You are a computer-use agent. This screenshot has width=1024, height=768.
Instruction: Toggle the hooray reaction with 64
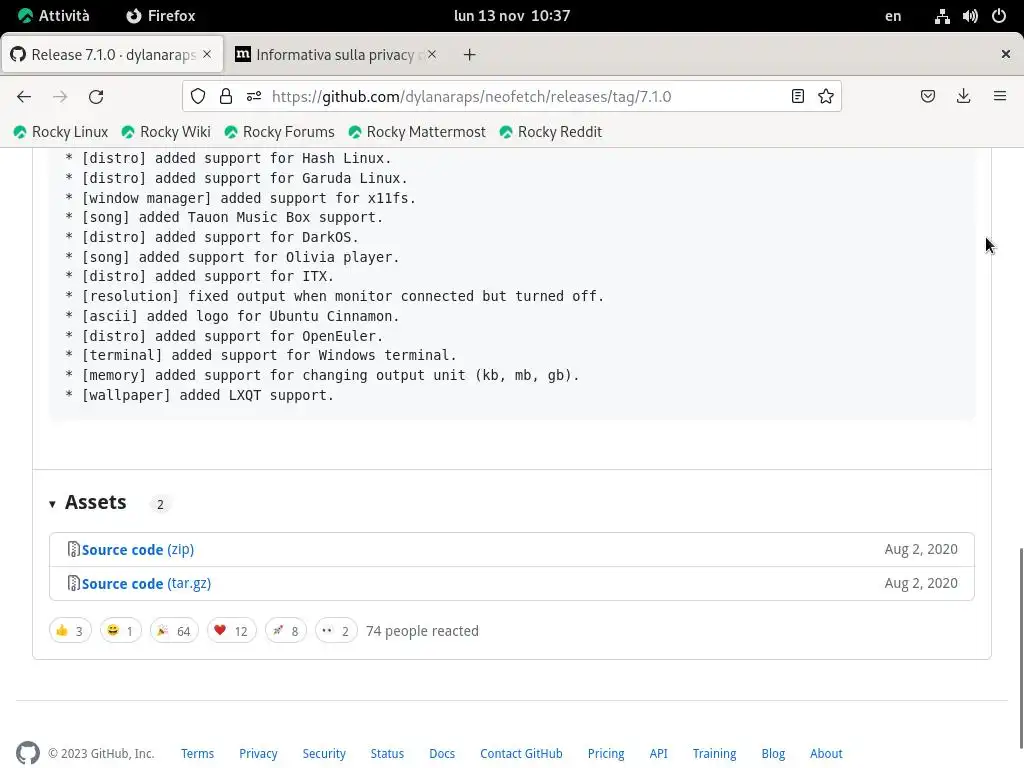174,631
